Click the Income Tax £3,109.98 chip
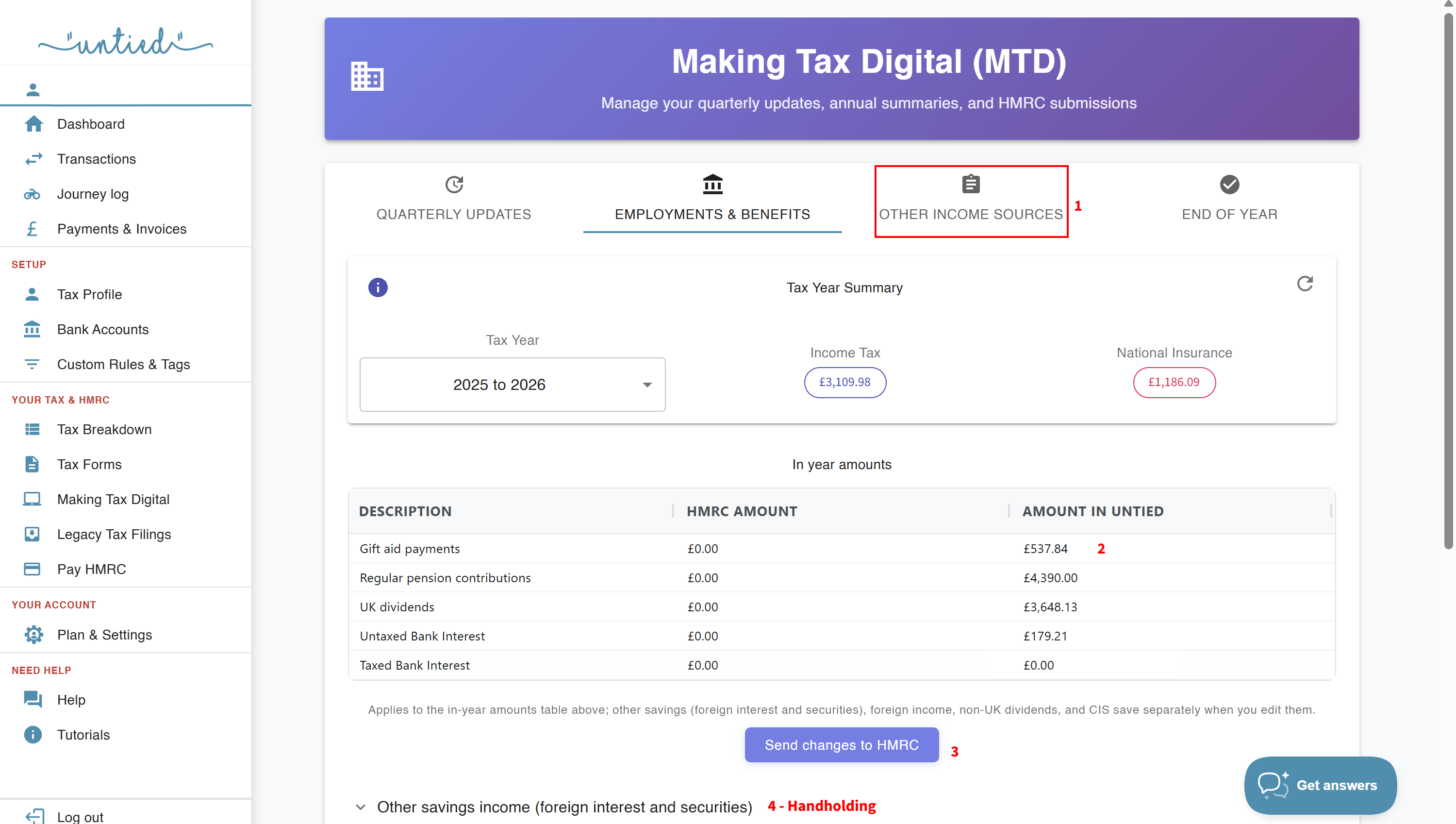 pyautogui.click(x=844, y=382)
